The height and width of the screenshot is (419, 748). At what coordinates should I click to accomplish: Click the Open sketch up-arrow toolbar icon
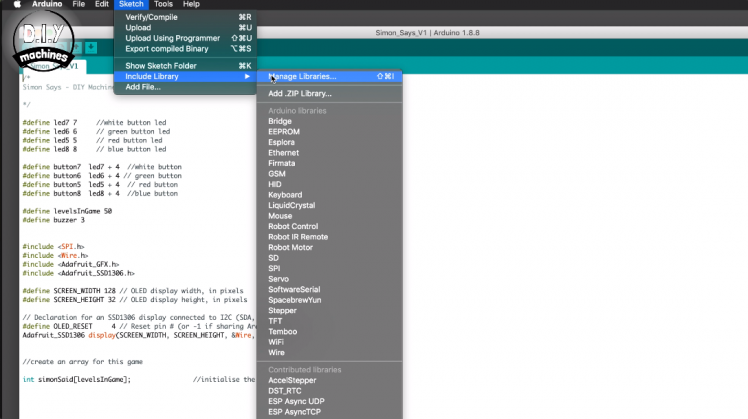click(75, 46)
